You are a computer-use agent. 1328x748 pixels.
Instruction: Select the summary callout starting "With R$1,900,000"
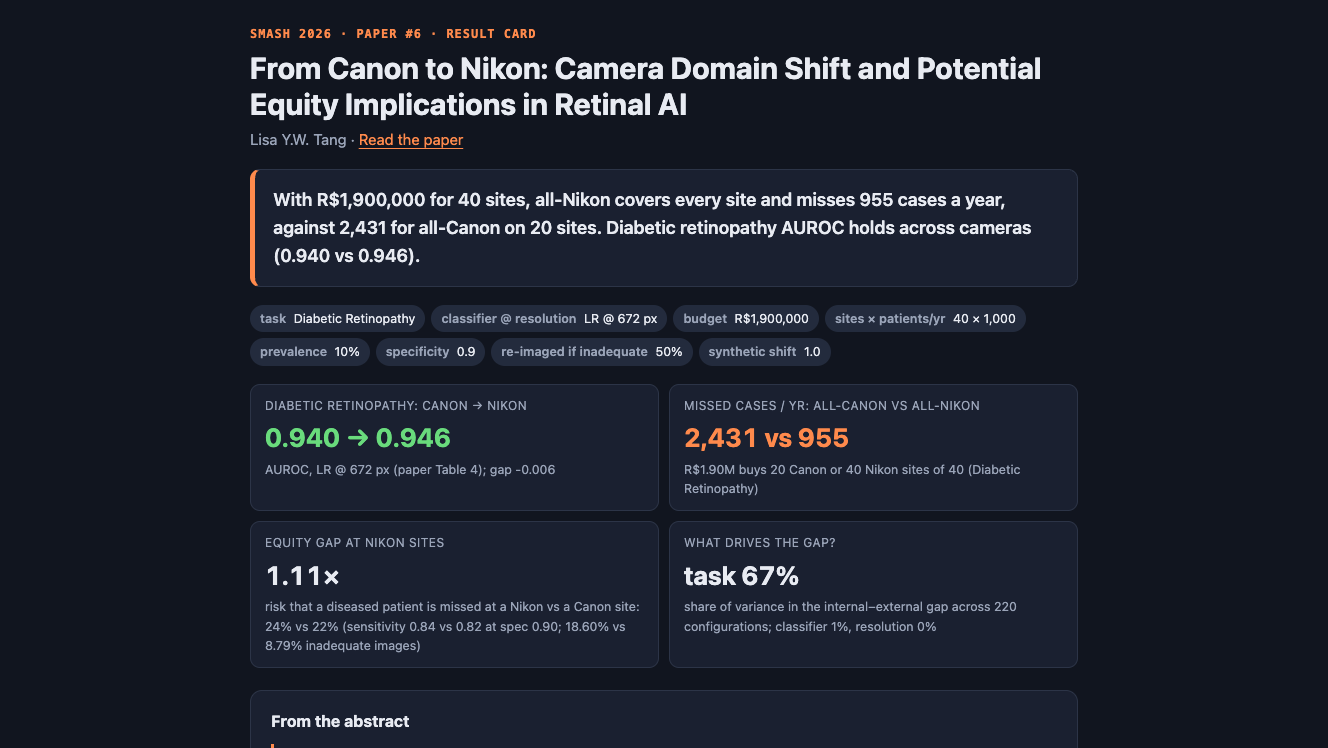[664, 228]
